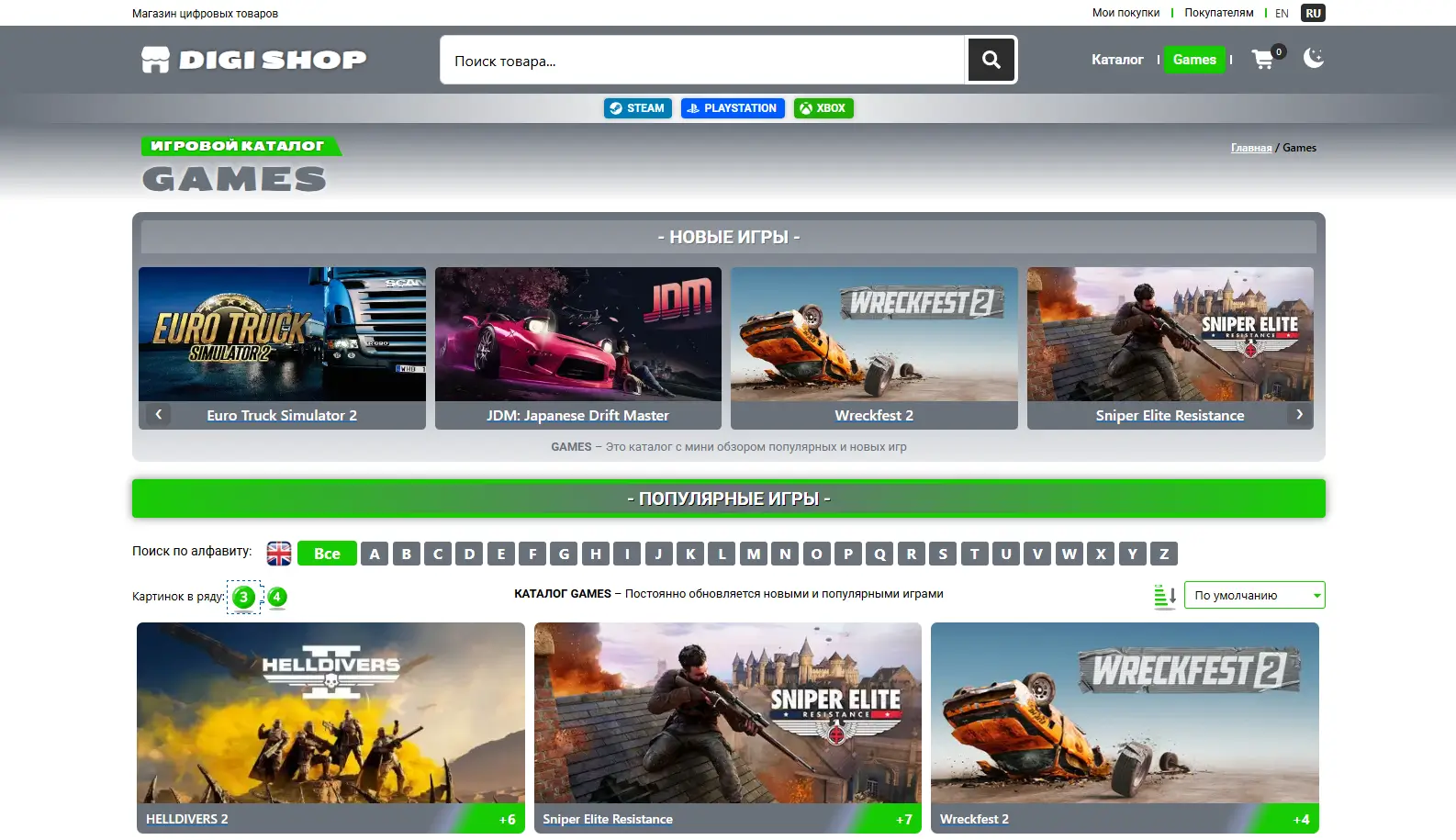Filter games by letter U
The image size is (1456, 840).
tap(1006, 554)
